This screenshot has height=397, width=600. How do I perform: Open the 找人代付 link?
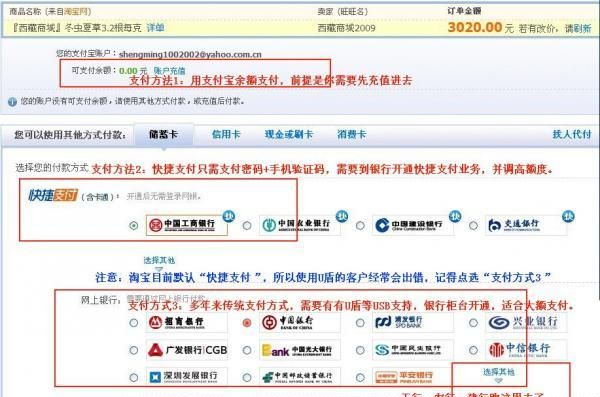pyautogui.click(x=572, y=134)
